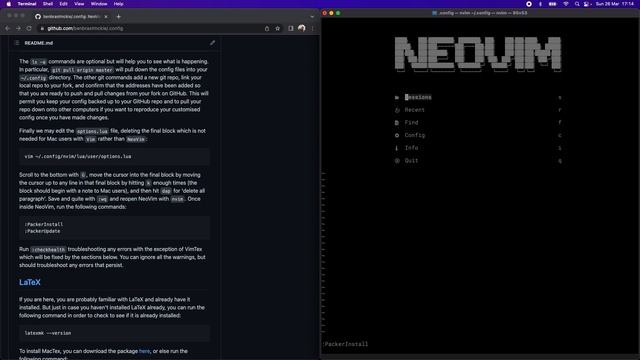The image size is (640, 360).
Task: Share this page from the address bar
Action: [267, 29]
